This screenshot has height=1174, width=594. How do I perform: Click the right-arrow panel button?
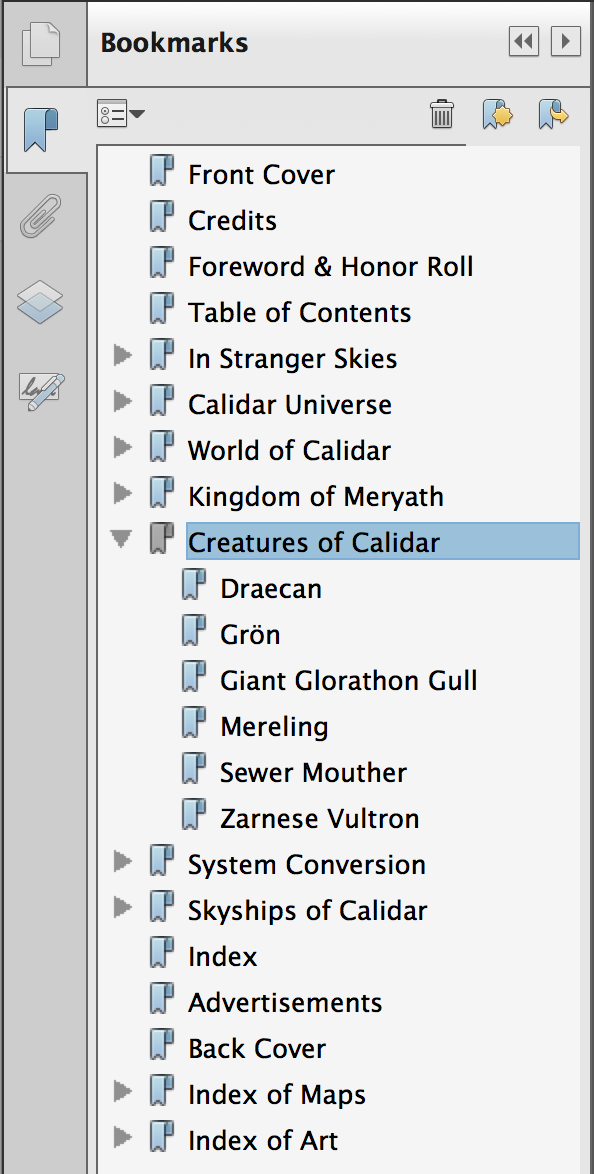point(566,41)
